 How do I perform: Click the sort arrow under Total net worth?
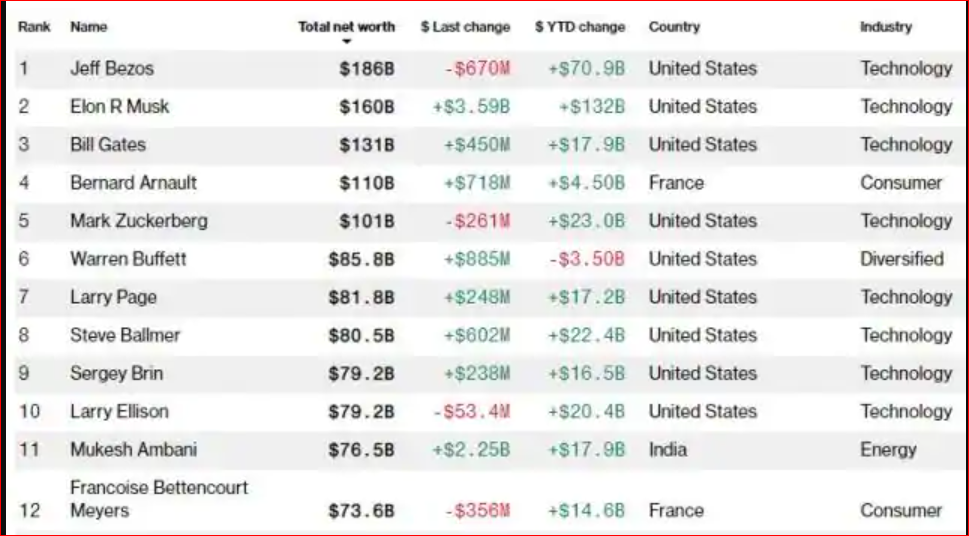[x=347, y=42]
